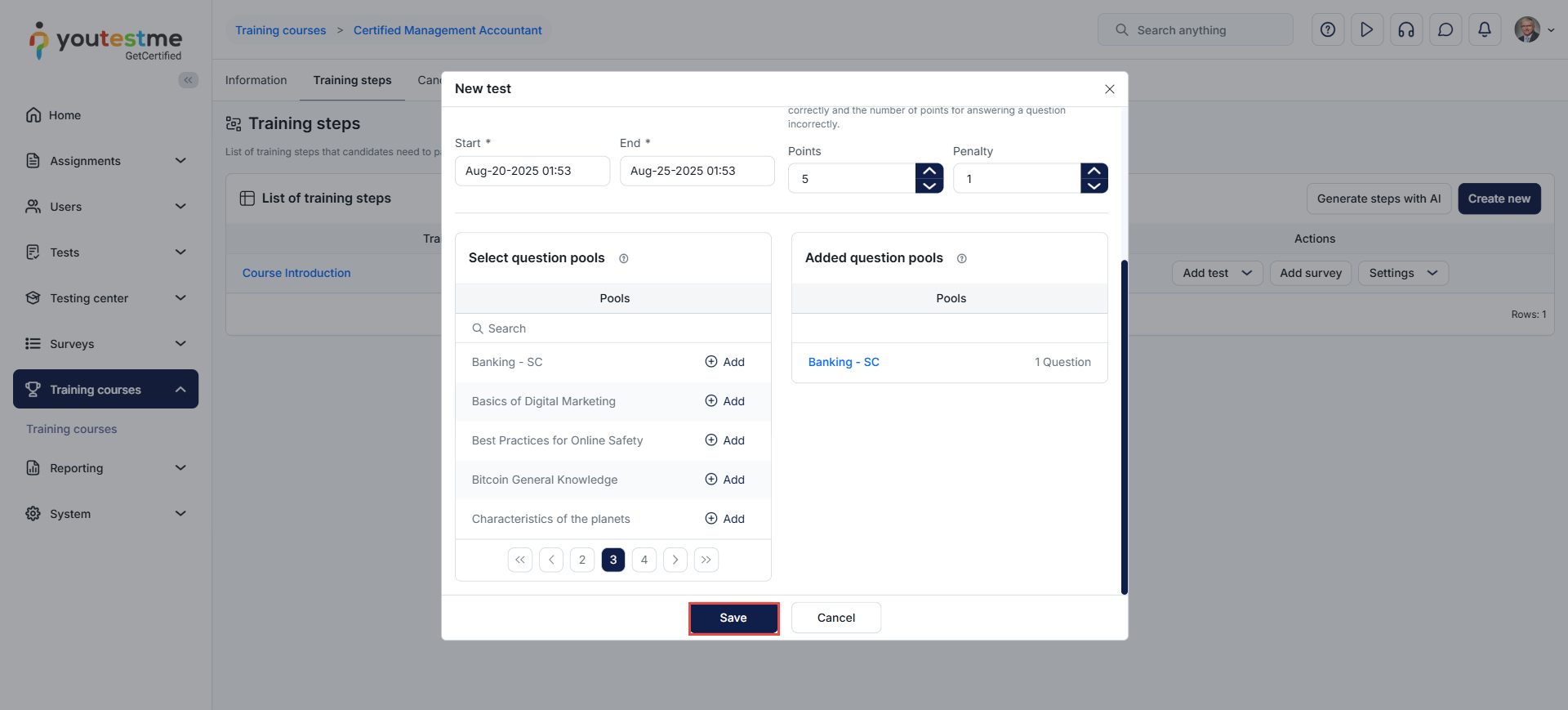
Task: Expand the Reporting sidebar section
Action: pyautogui.click(x=106, y=468)
